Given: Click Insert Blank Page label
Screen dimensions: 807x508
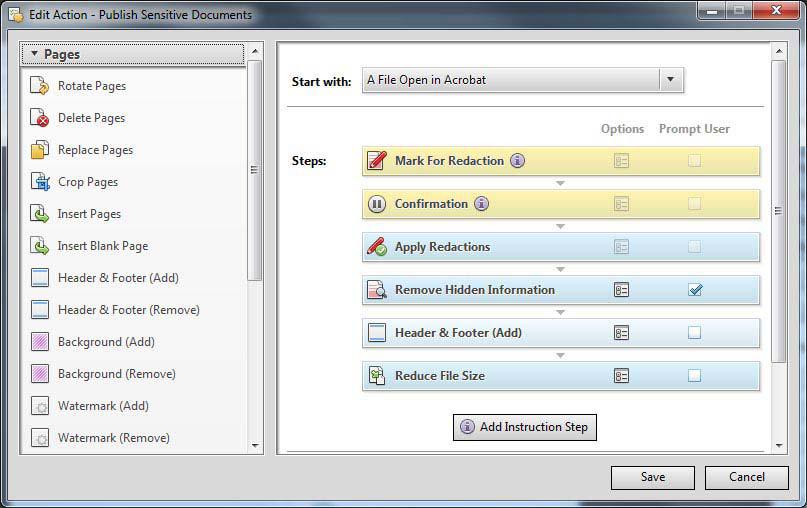Looking at the screenshot, I should [103, 246].
